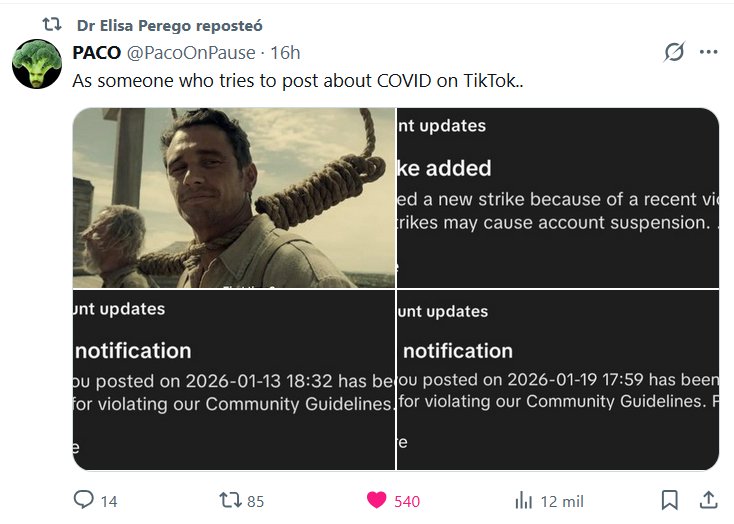The height and width of the screenshot is (524, 734).
Task: Open the Grok explain-post icon
Action: [673, 52]
